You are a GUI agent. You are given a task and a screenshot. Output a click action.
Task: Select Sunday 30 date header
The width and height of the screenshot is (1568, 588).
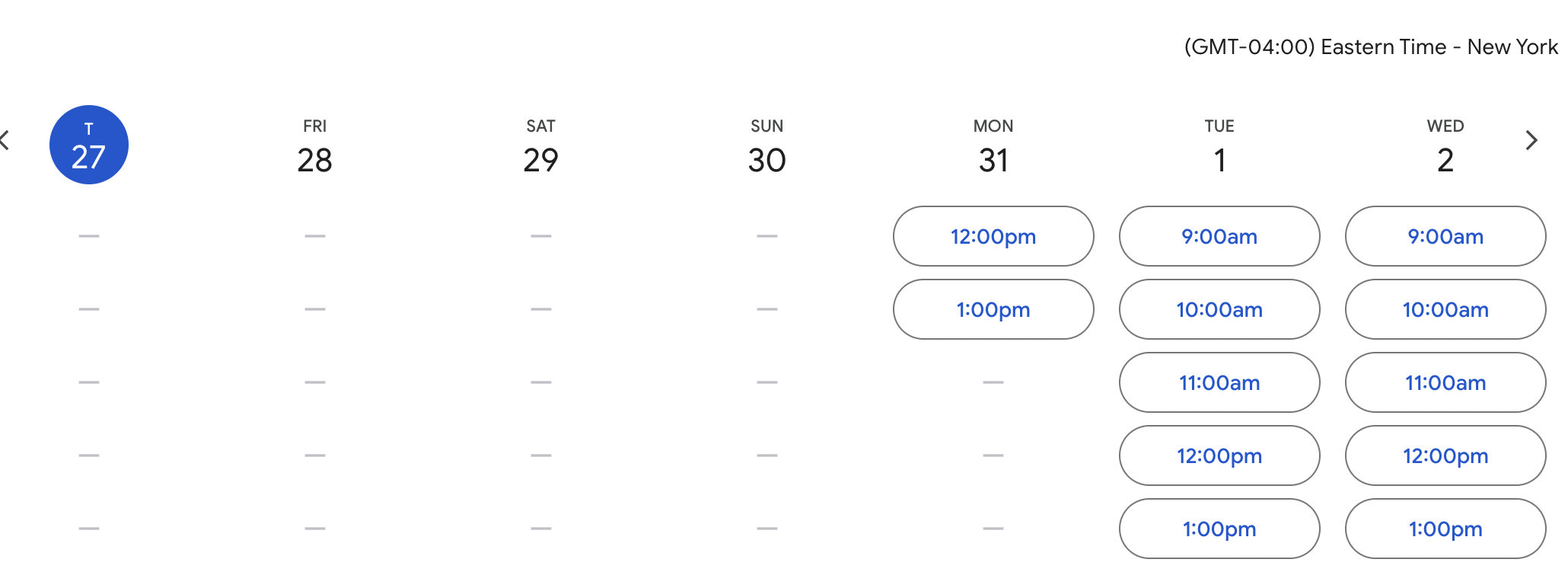[x=767, y=146]
